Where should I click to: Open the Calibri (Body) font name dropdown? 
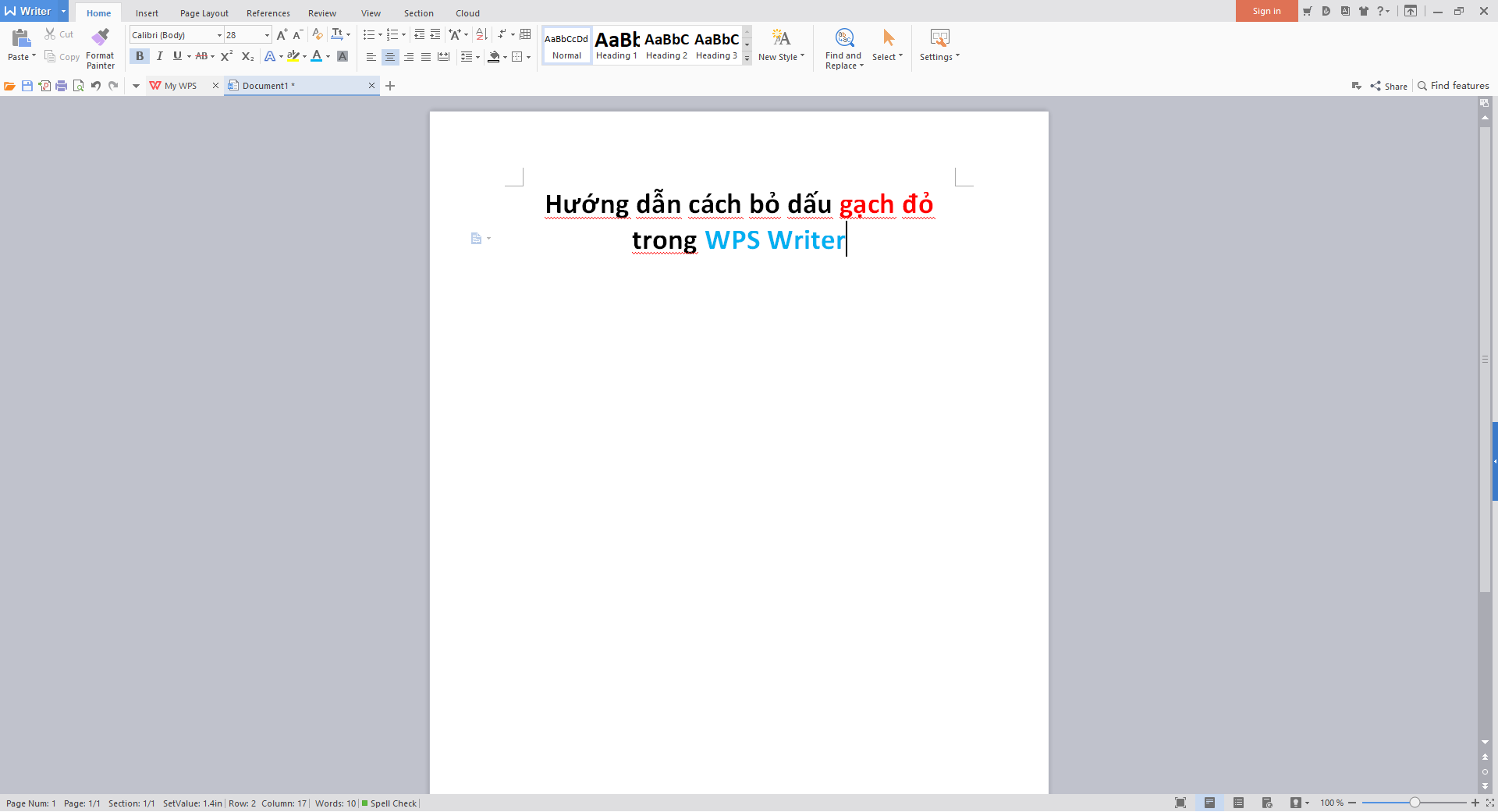(x=219, y=35)
